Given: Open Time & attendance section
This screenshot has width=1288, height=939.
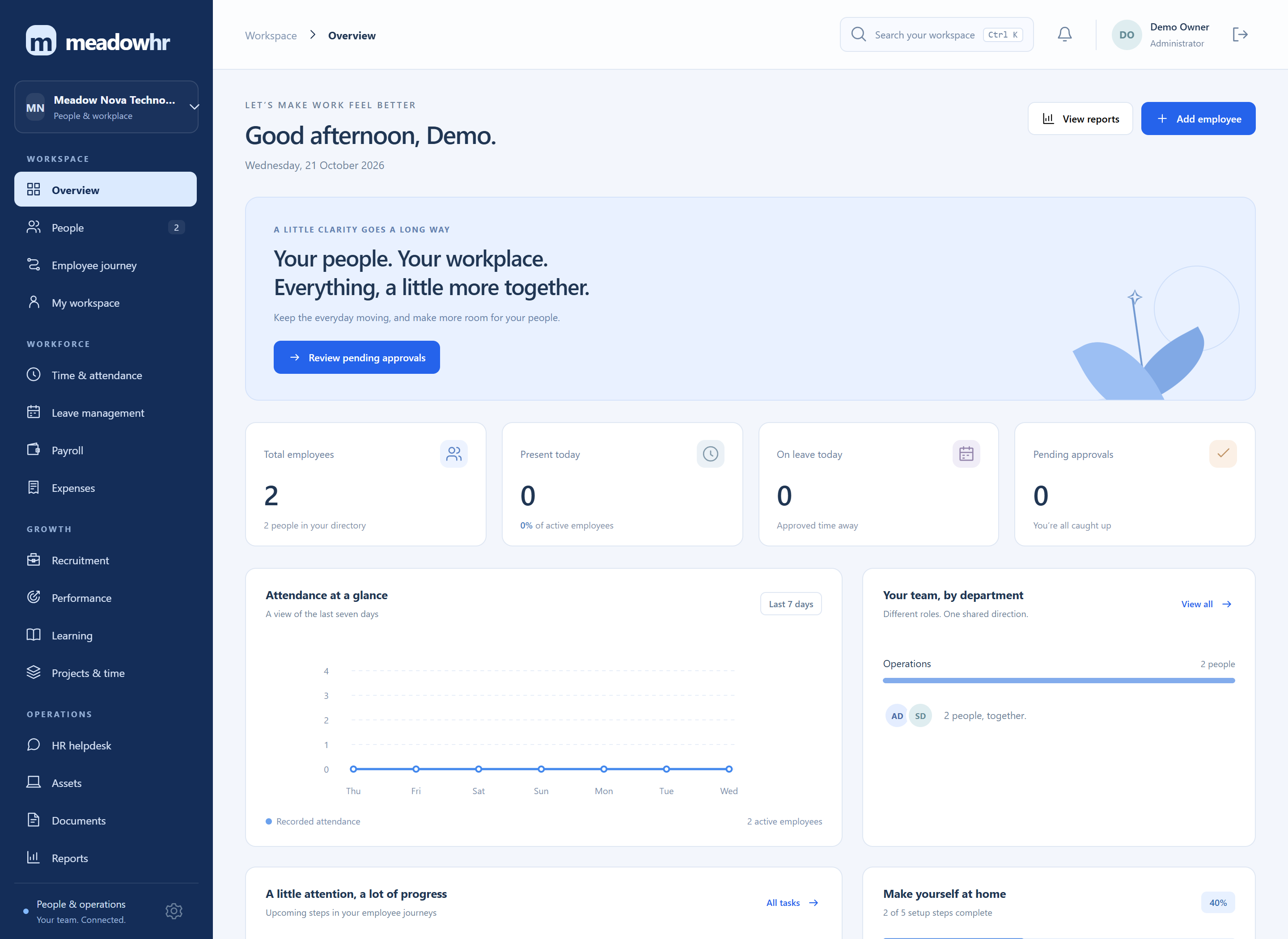Looking at the screenshot, I should (x=106, y=375).
